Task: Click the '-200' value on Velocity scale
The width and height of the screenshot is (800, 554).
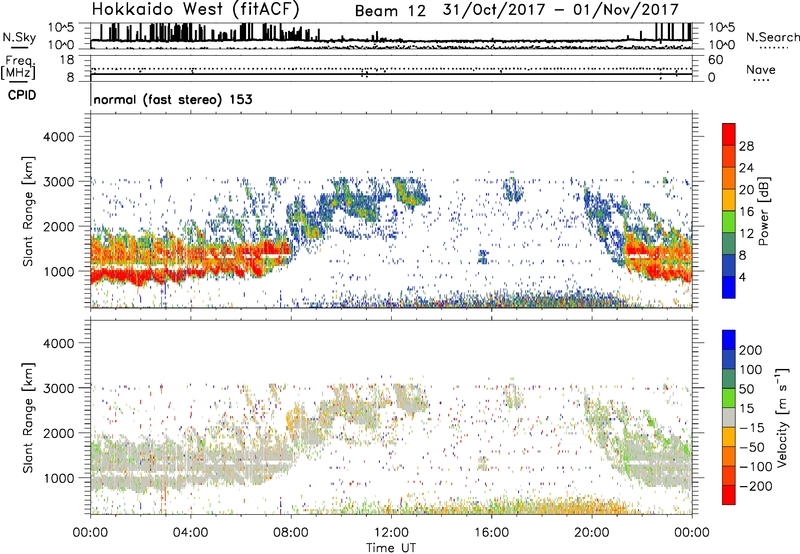Action: pos(756,486)
